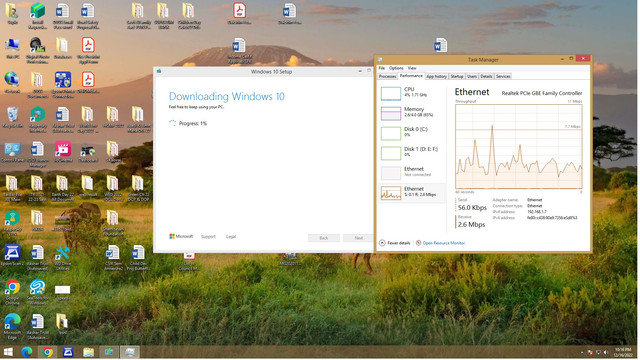Viewport: 640px width, 360px height.
Task: Select the not-connected Ethernet adapter entry
Action: coord(411,172)
